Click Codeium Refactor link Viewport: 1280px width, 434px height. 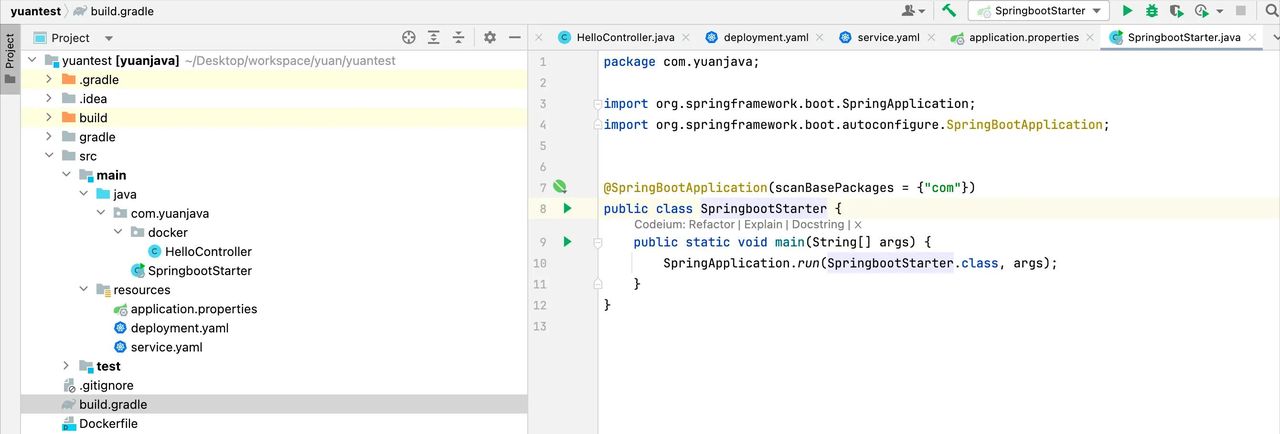click(x=711, y=225)
